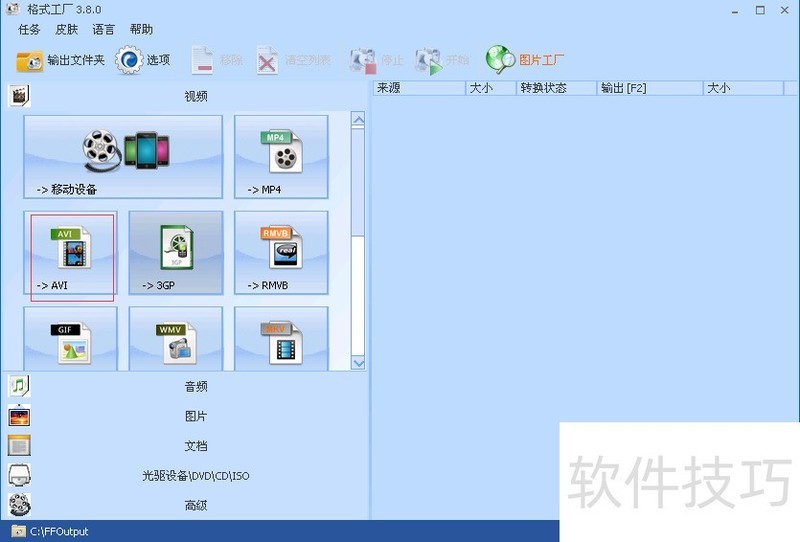Click the 开始 start toolbar button
The image size is (800, 542).
442,61
